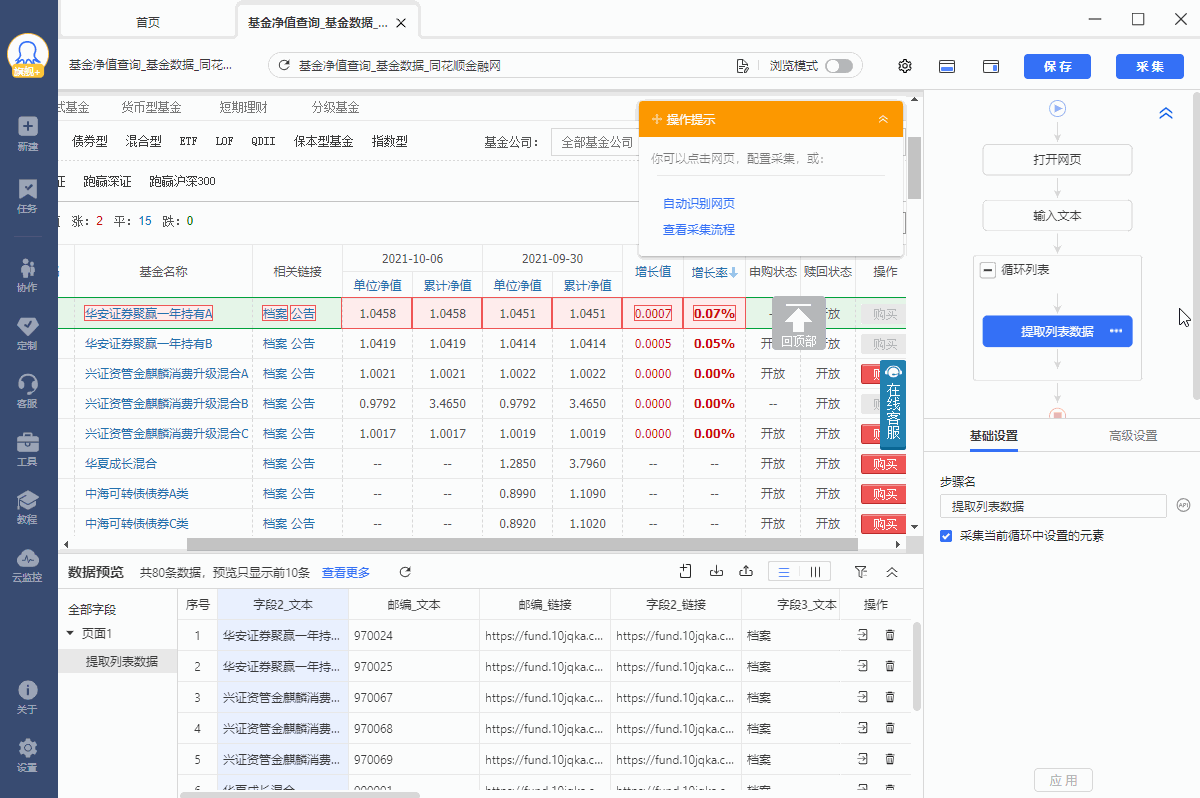Click the web page vertical scrollbar thumb
This screenshot has height=798, width=1200.
point(914,167)
